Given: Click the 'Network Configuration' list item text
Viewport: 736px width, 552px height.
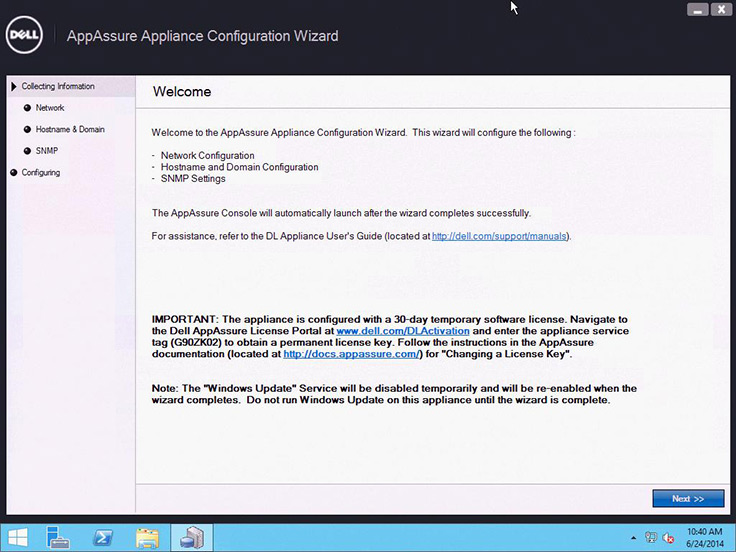Looking at the screenshot, I should coord(207,155).
